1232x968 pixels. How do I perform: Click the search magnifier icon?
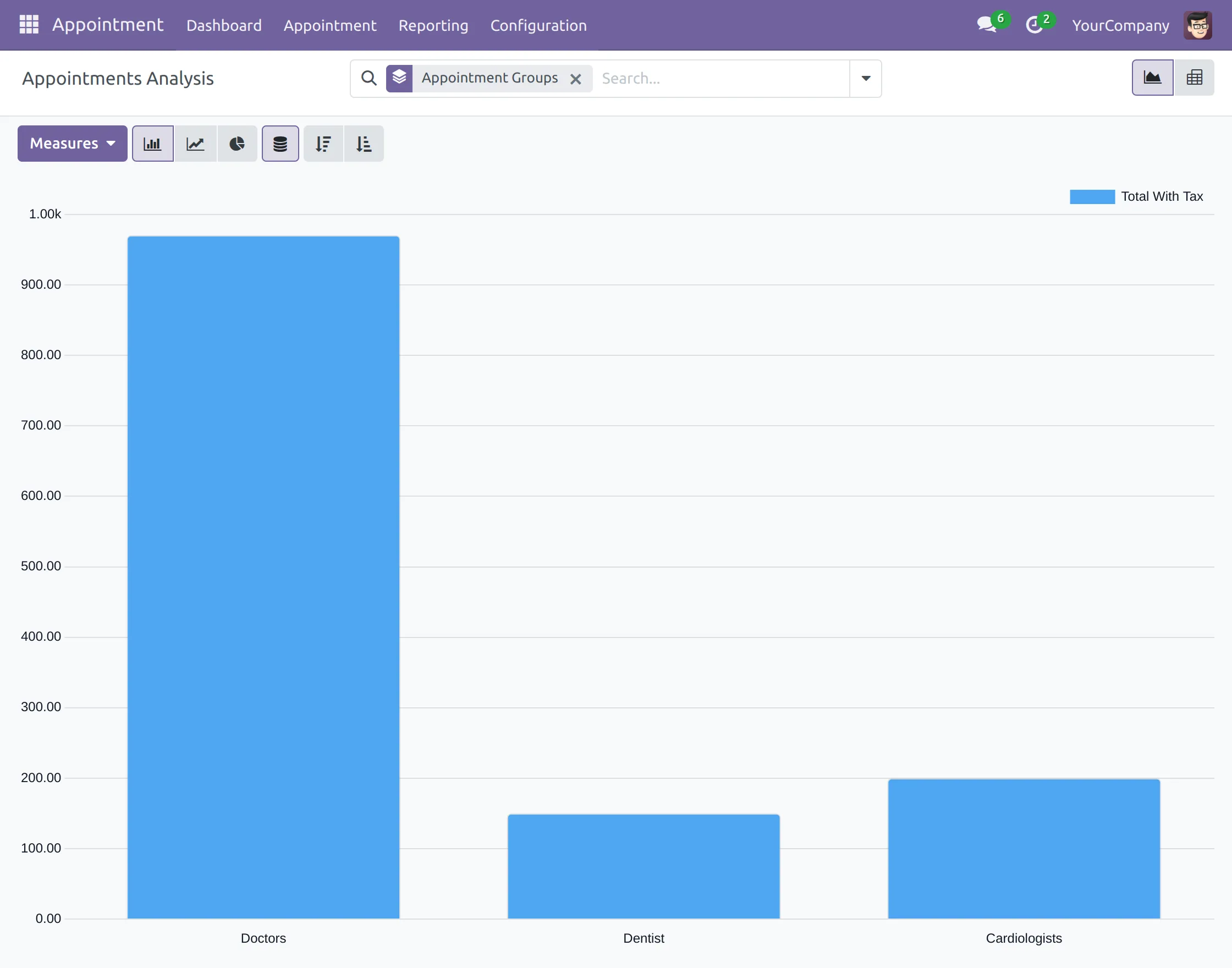[369, 78]
